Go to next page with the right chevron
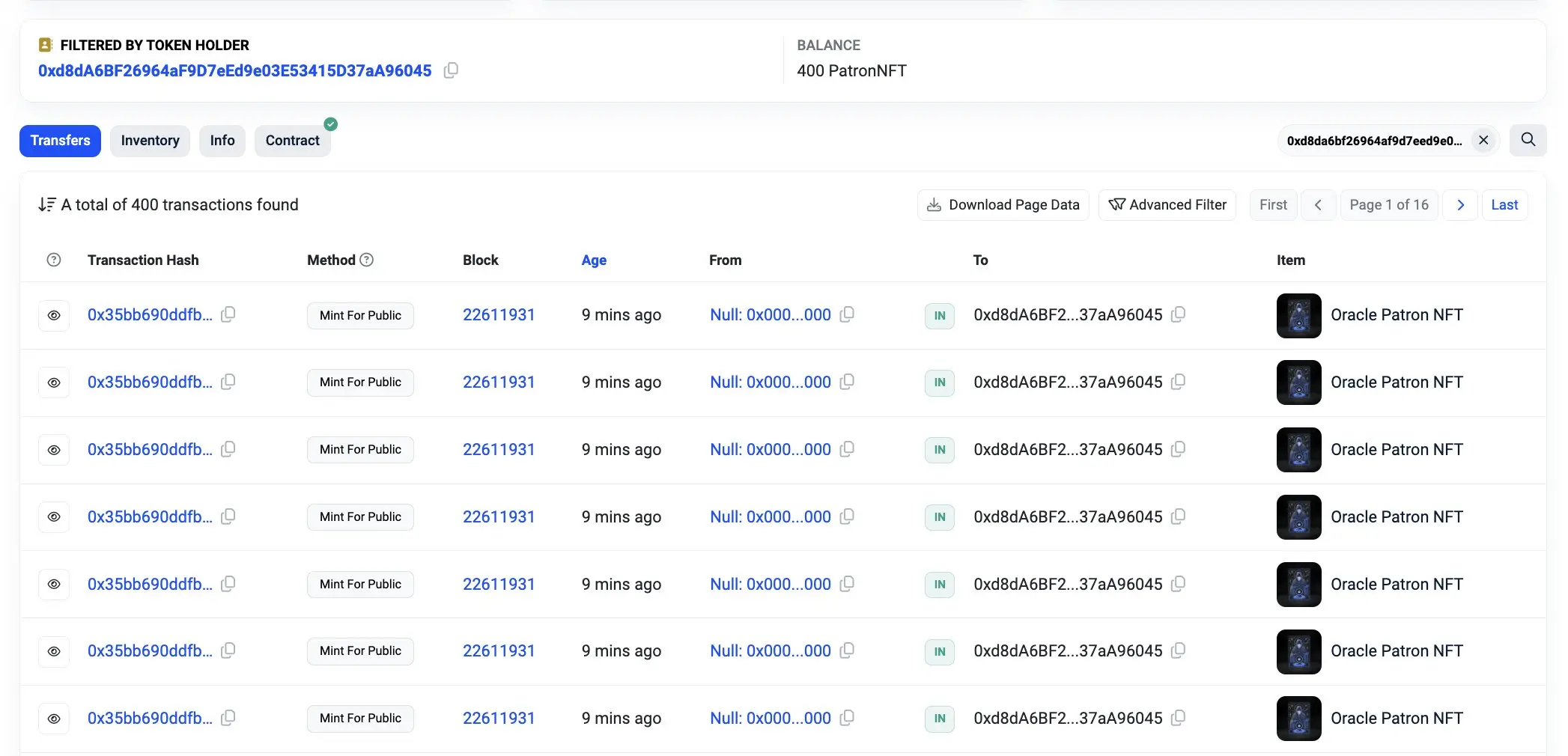This screenshot has height=756, width=1568. coord(1459,204)
